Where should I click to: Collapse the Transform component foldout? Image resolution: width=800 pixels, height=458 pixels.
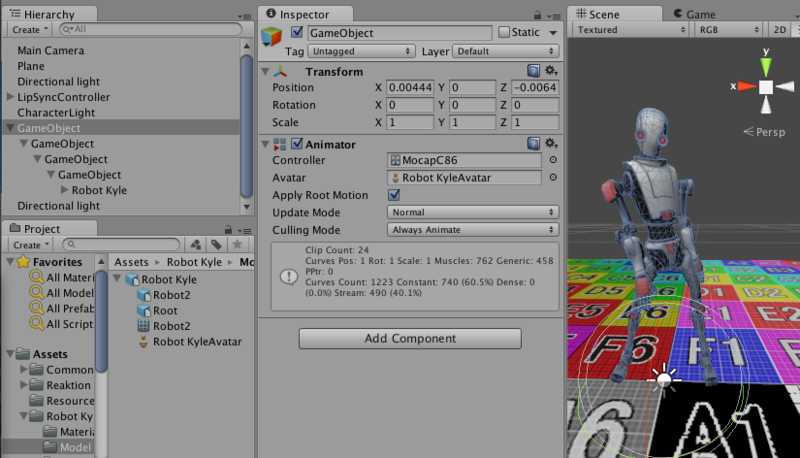(265, 72)
